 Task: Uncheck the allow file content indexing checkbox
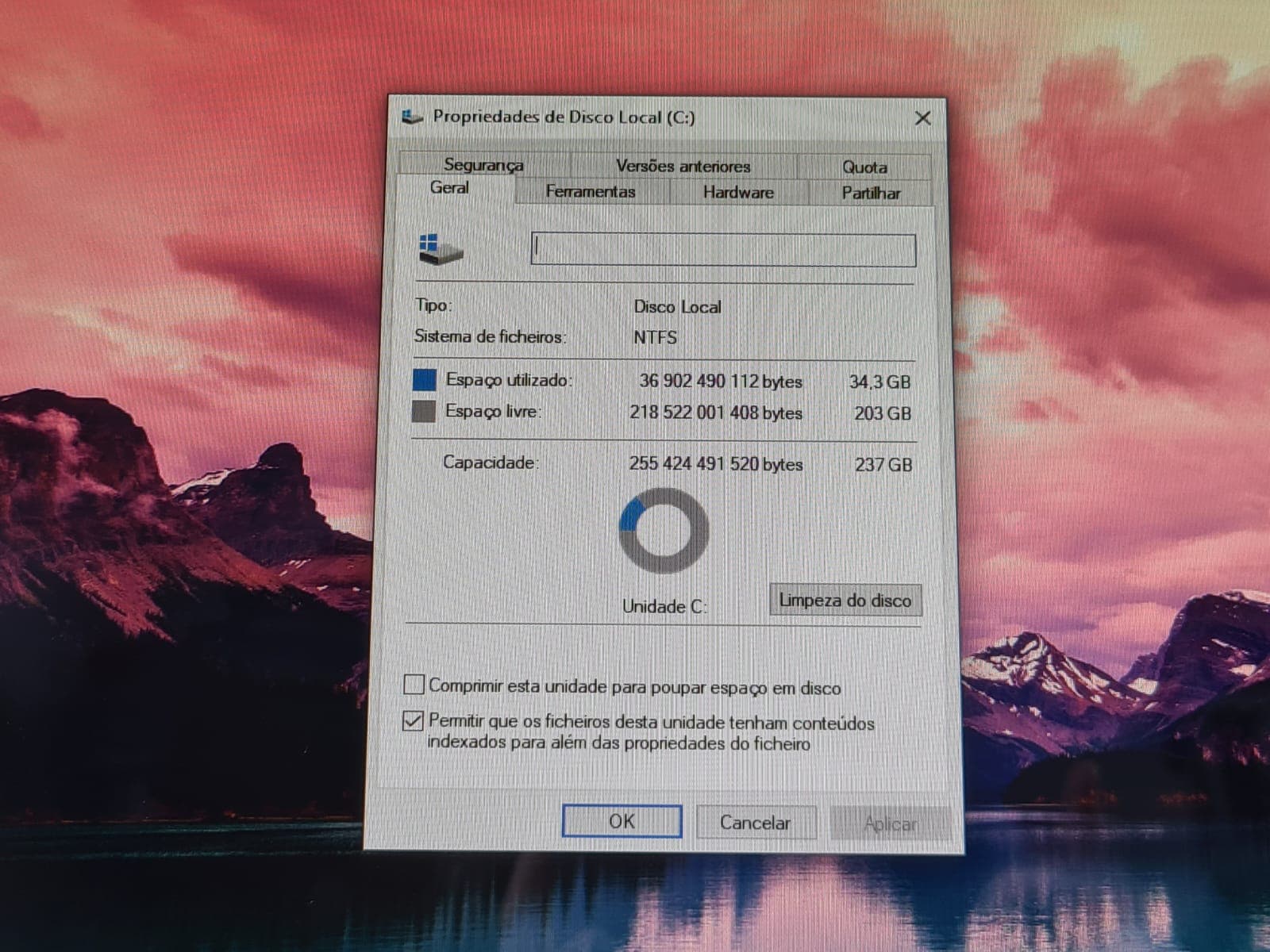tap(413, 720)
